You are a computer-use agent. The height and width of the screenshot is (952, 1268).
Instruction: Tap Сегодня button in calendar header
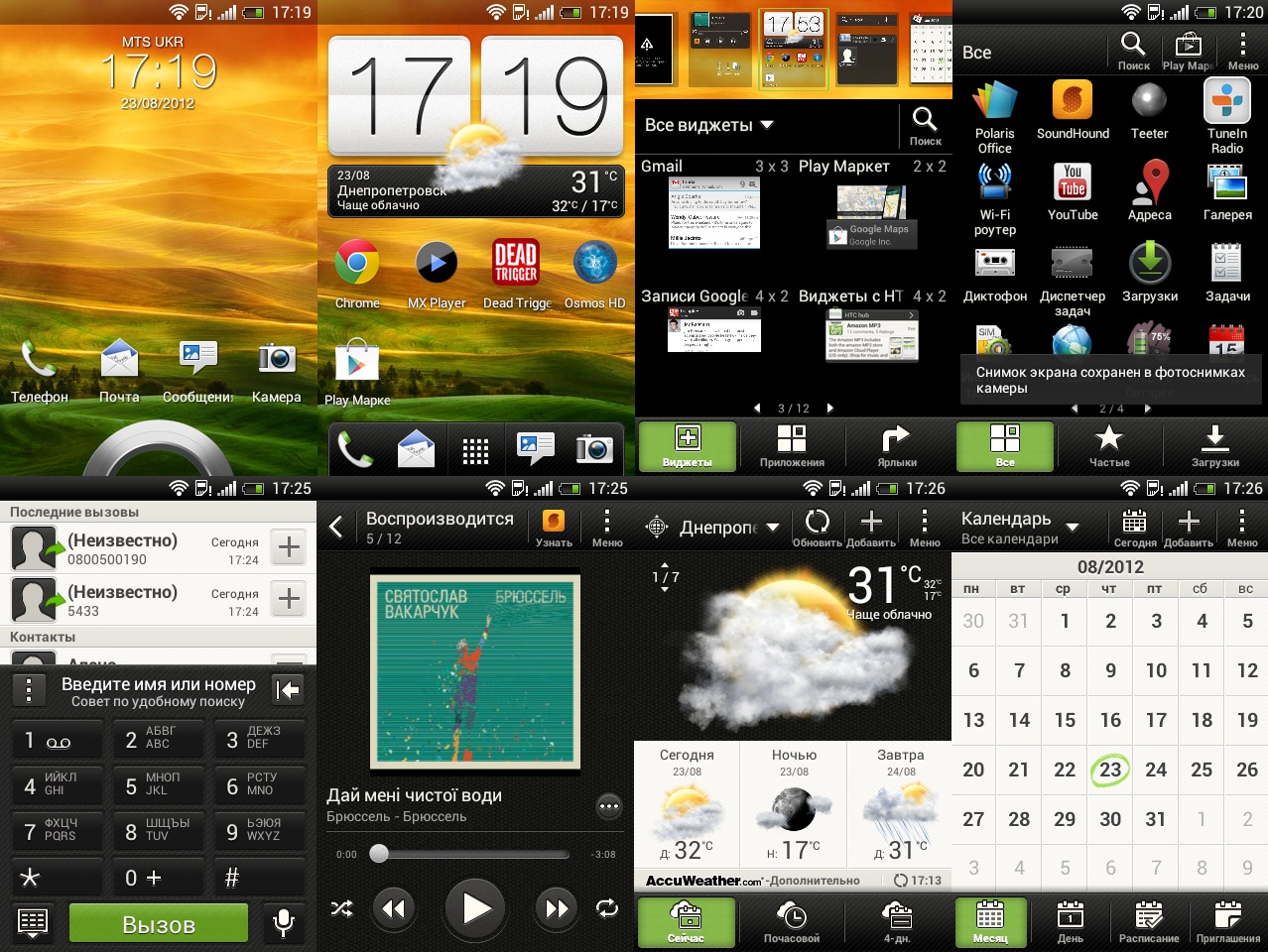1134,527
